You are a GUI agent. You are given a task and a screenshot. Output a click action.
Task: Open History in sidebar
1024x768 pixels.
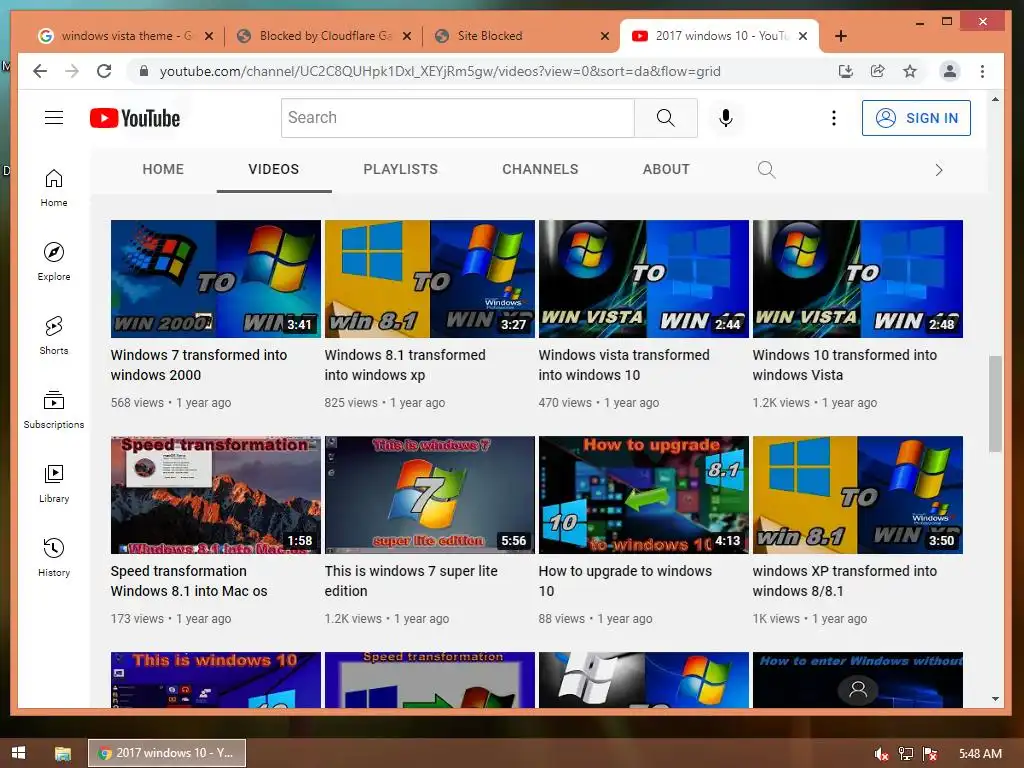click(x=54, y=557)
